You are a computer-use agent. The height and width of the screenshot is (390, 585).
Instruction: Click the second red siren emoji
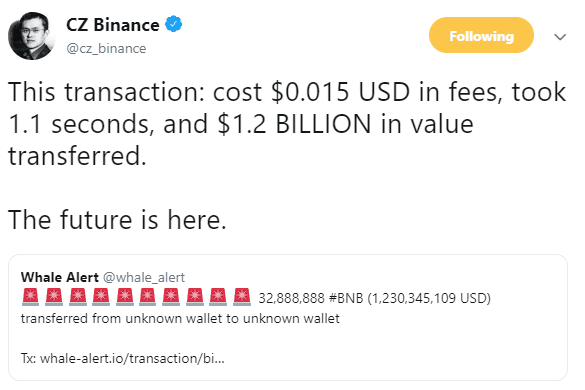click(54, 297)
